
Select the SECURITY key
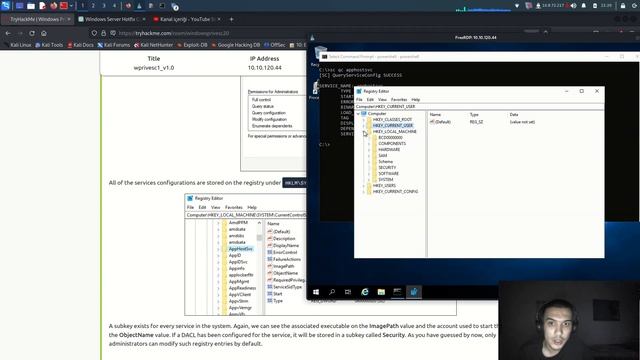(387, 167)
